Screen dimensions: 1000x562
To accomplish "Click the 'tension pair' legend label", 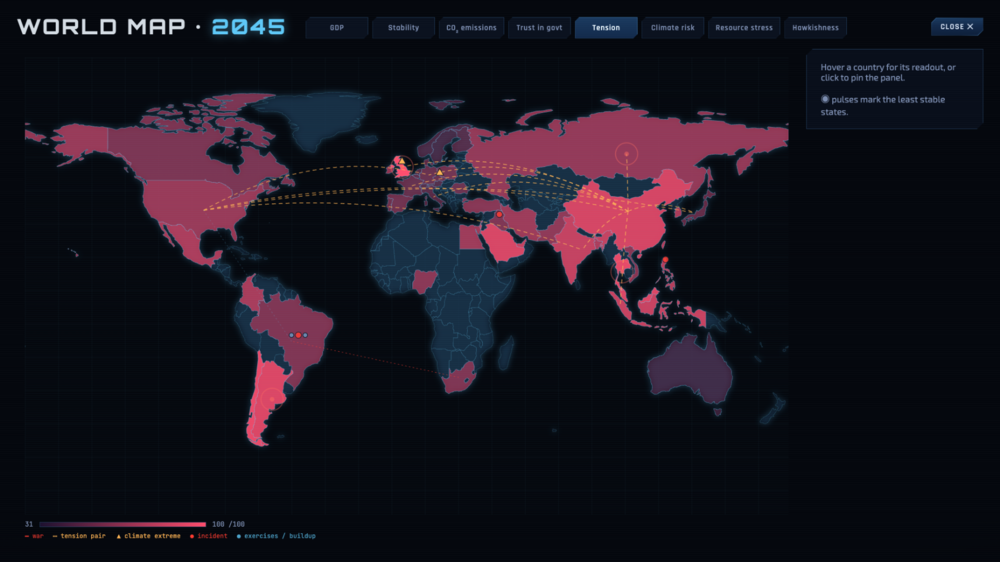I will point(83,536).
